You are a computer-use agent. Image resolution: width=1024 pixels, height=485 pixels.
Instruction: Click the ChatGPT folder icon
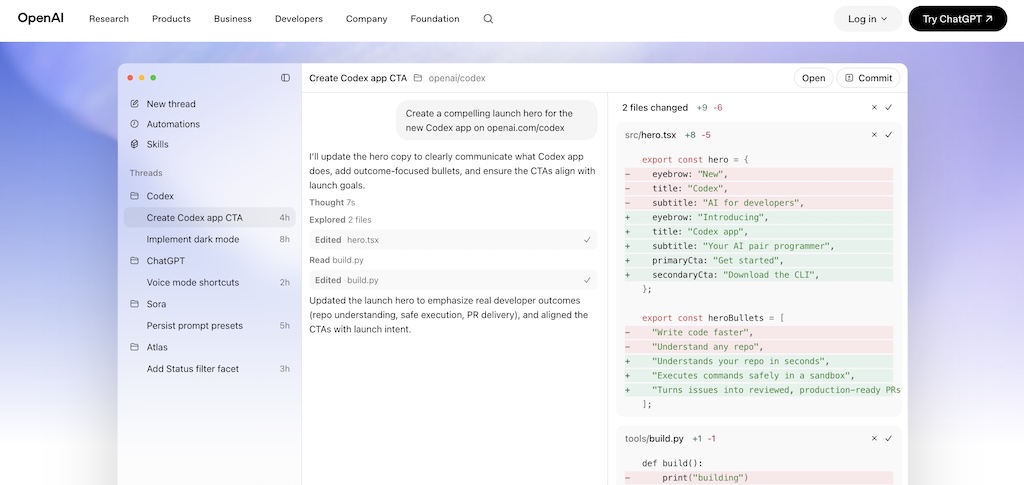tap(135, 260)
